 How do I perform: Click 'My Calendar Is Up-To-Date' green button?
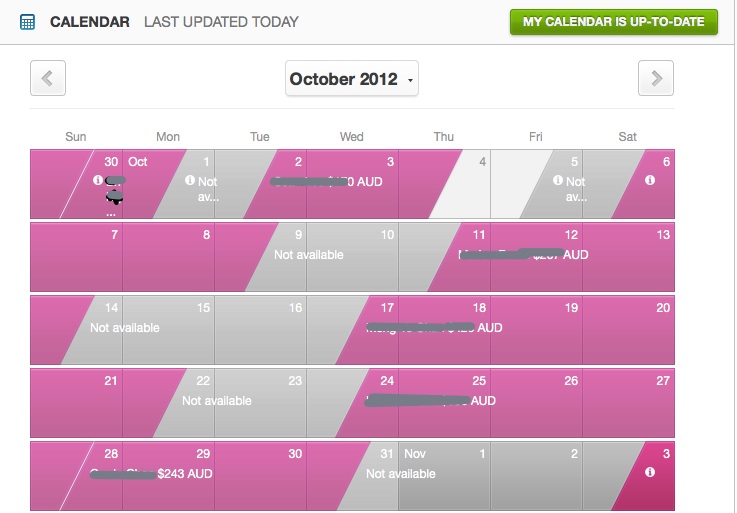coord(614,22)
